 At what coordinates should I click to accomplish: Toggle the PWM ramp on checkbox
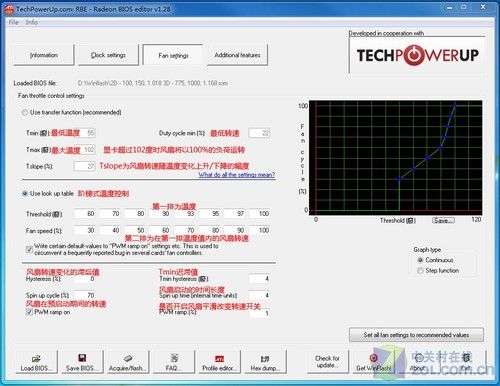tap(29, 312)
